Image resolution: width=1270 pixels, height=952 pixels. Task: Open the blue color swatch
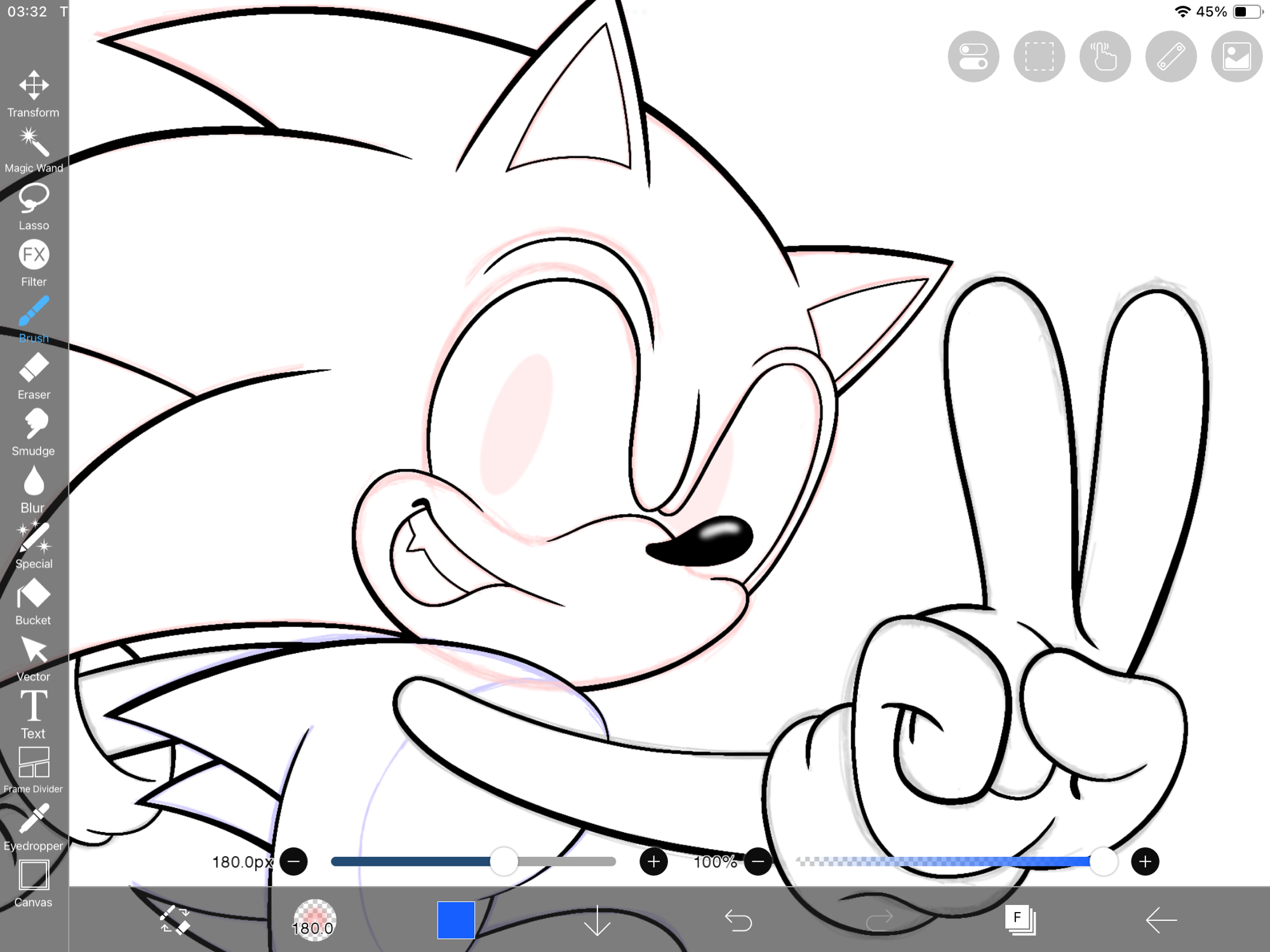456,920
